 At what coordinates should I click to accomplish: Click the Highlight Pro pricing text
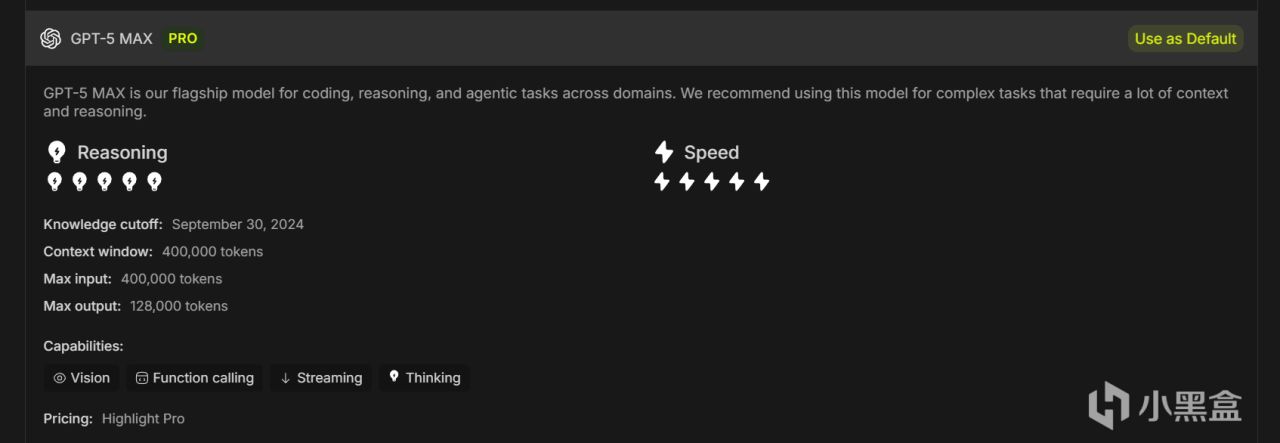click(143, 419)
